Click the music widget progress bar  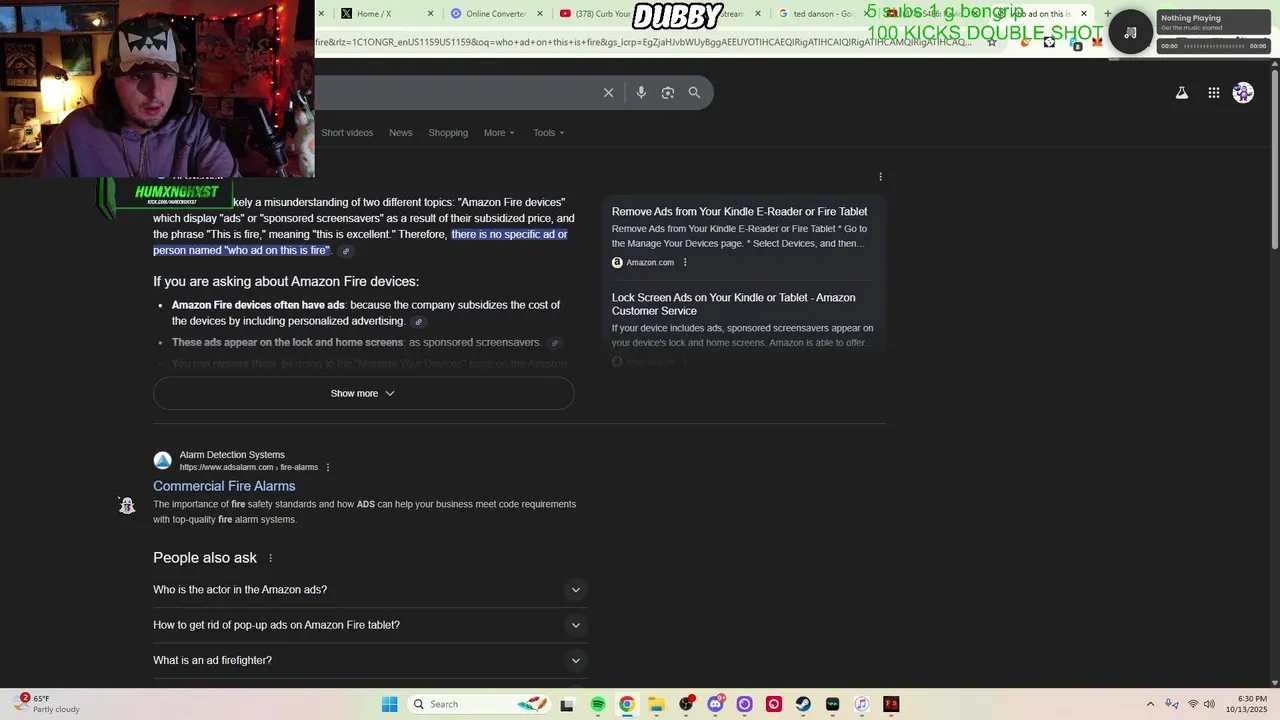point(1214,46)
